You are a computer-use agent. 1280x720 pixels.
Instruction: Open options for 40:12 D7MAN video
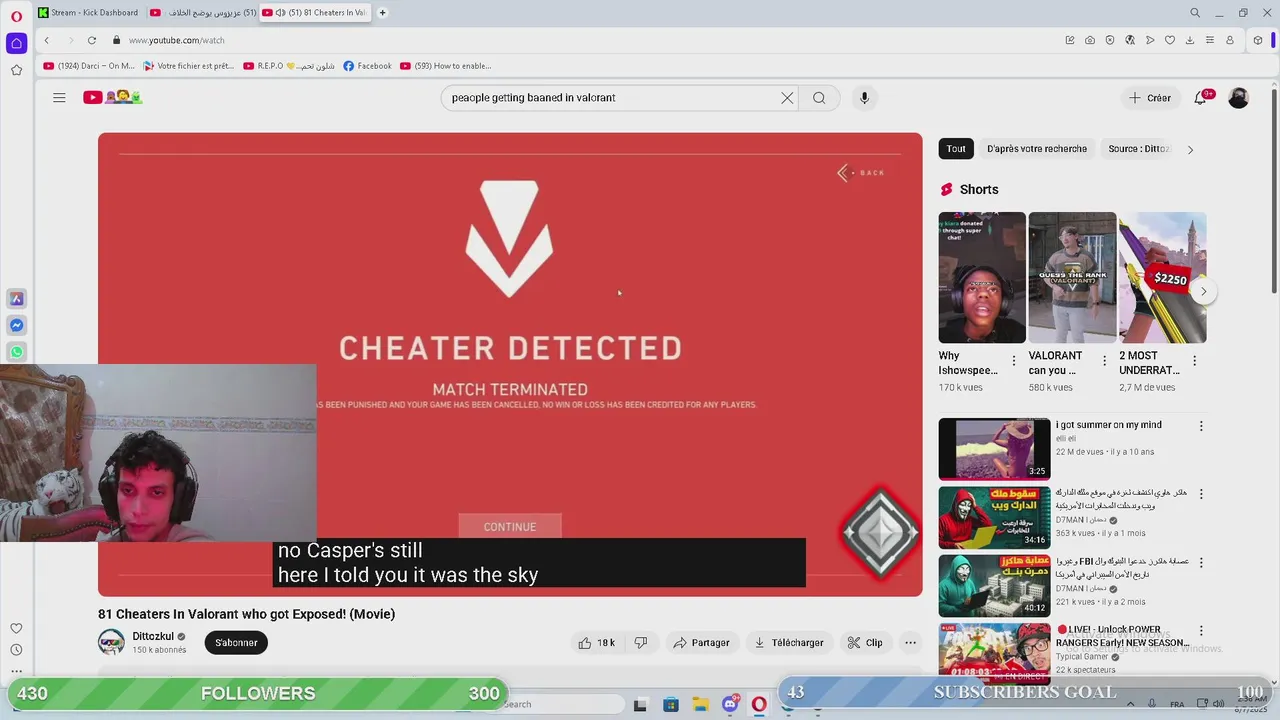click(1201, 563)
